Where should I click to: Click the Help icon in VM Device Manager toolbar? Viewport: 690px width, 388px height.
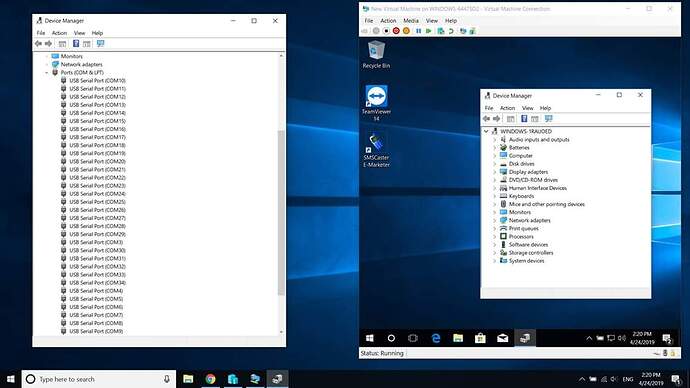524,119
